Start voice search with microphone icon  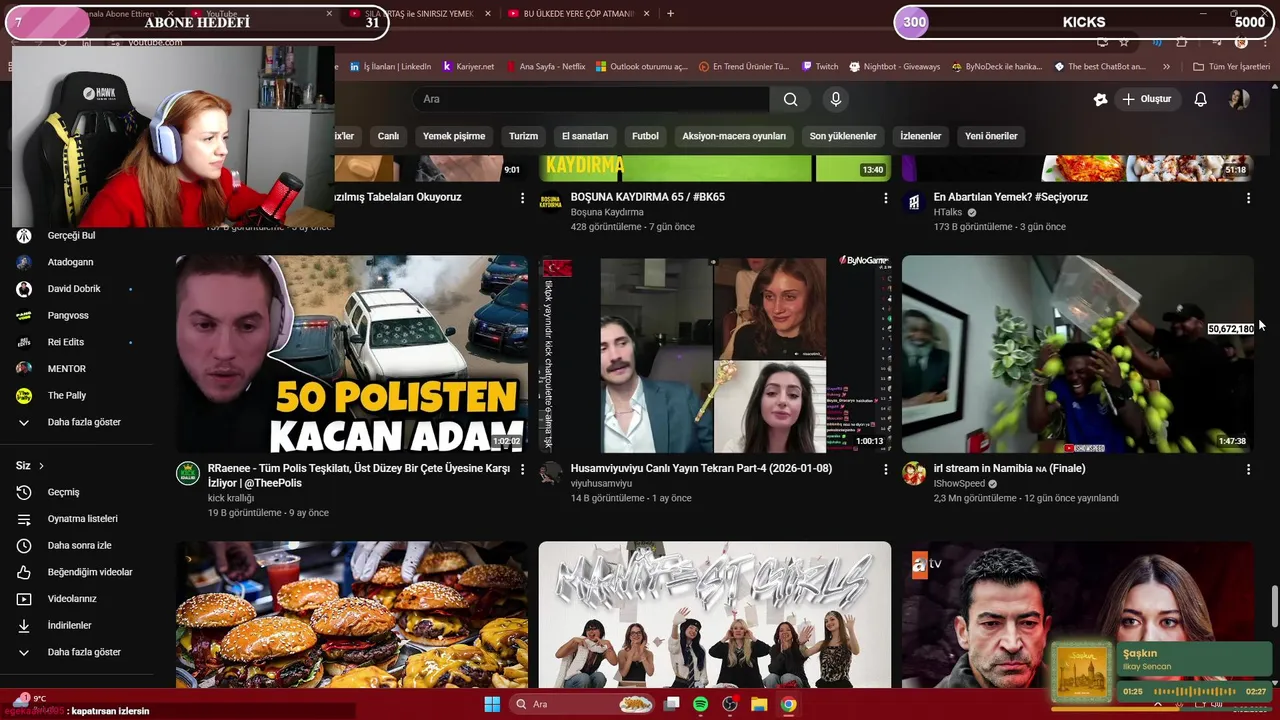[x=836, y=99]
